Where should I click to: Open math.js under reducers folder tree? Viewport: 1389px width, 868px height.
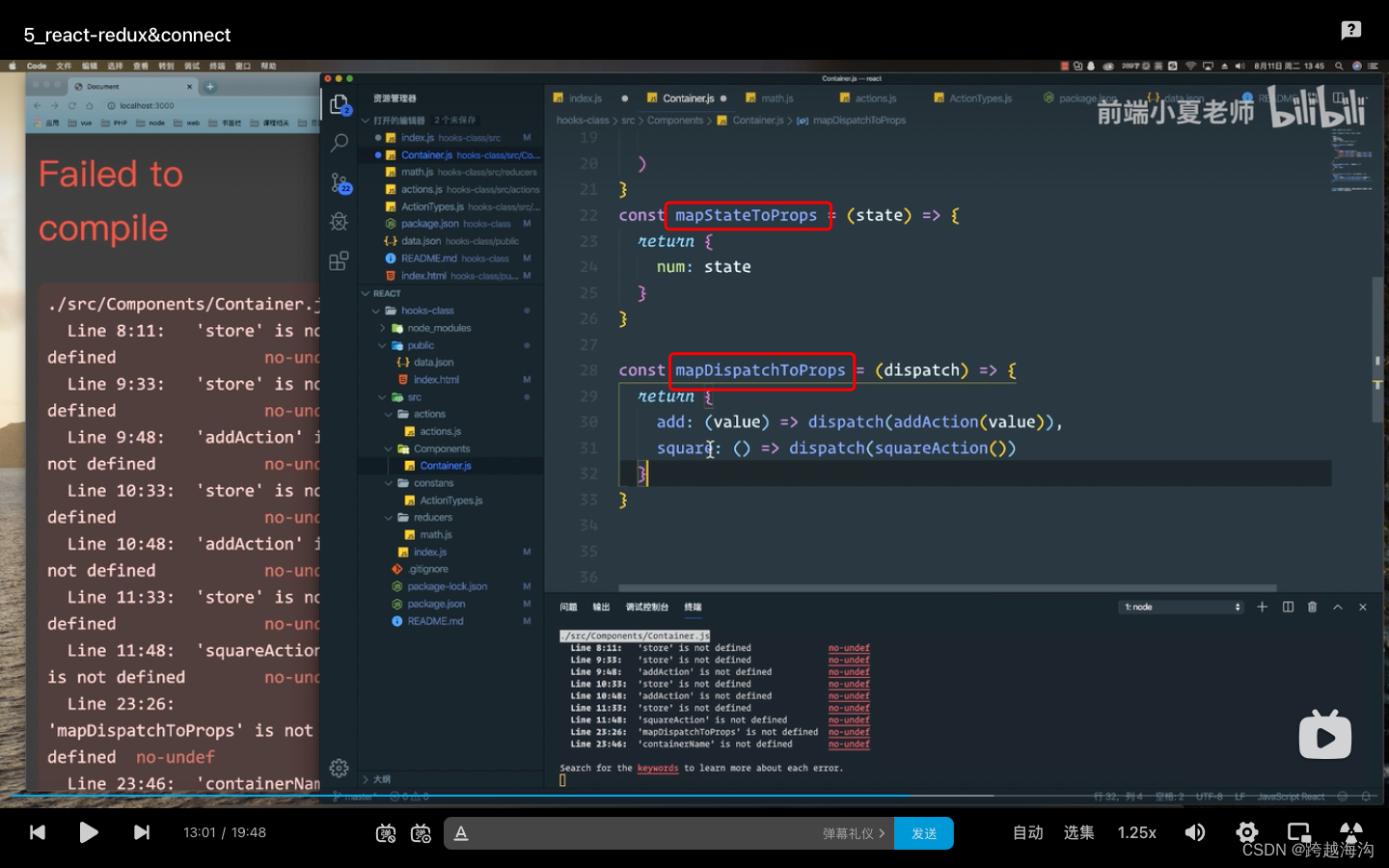click(436, 535)
